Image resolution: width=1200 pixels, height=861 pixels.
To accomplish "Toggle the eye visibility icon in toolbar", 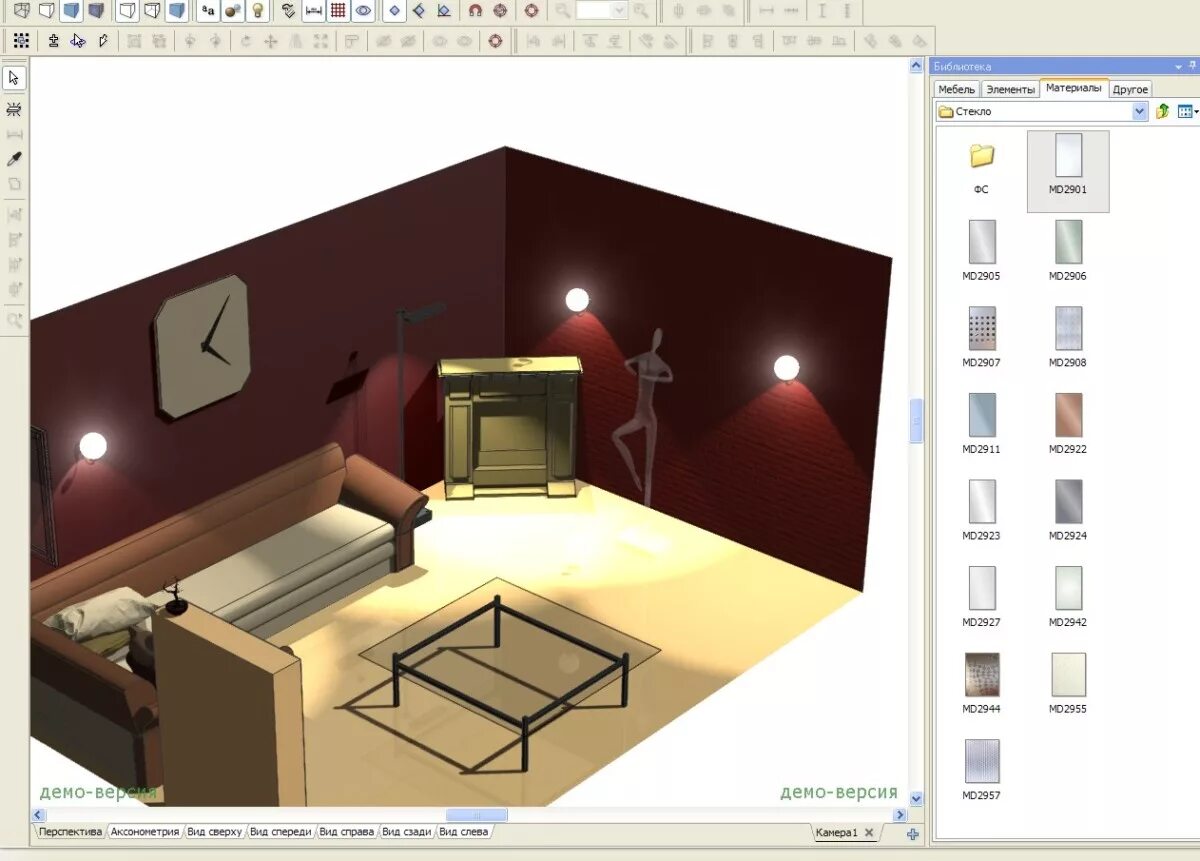I will (364, 11).
